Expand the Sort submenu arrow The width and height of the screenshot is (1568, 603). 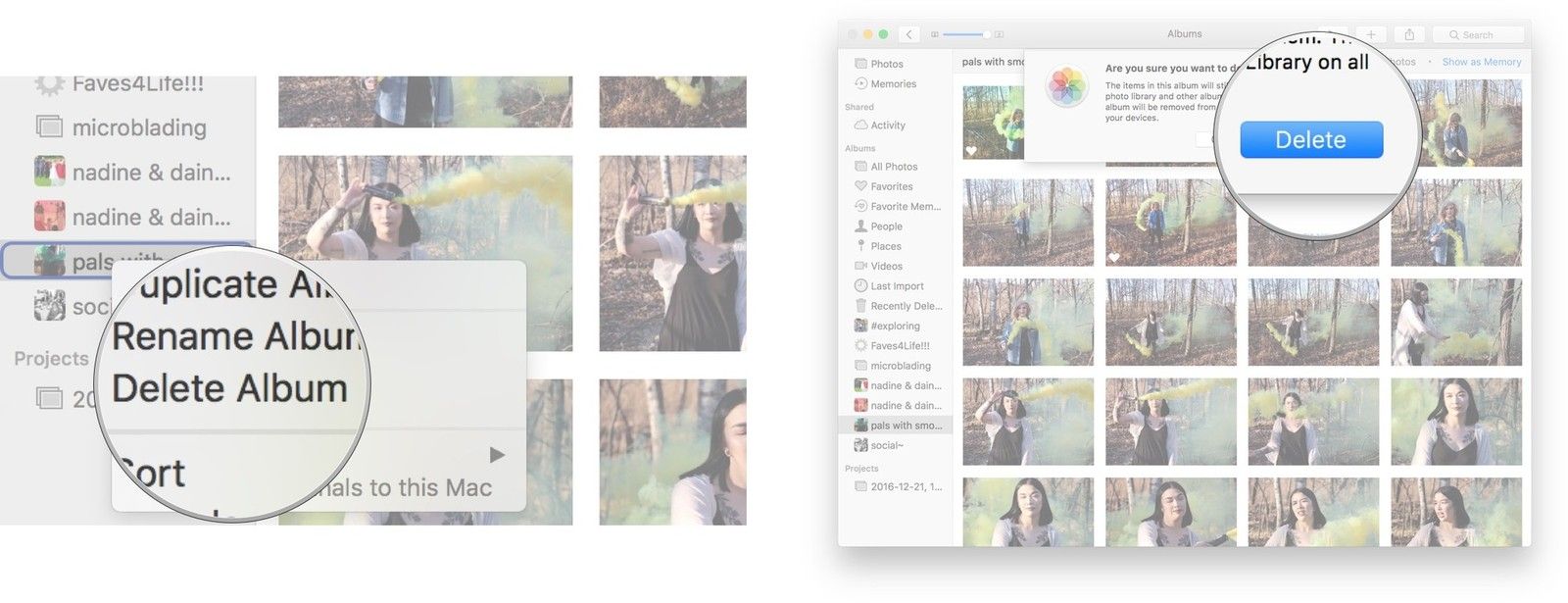pyautogui.click(x=497, y=455)
